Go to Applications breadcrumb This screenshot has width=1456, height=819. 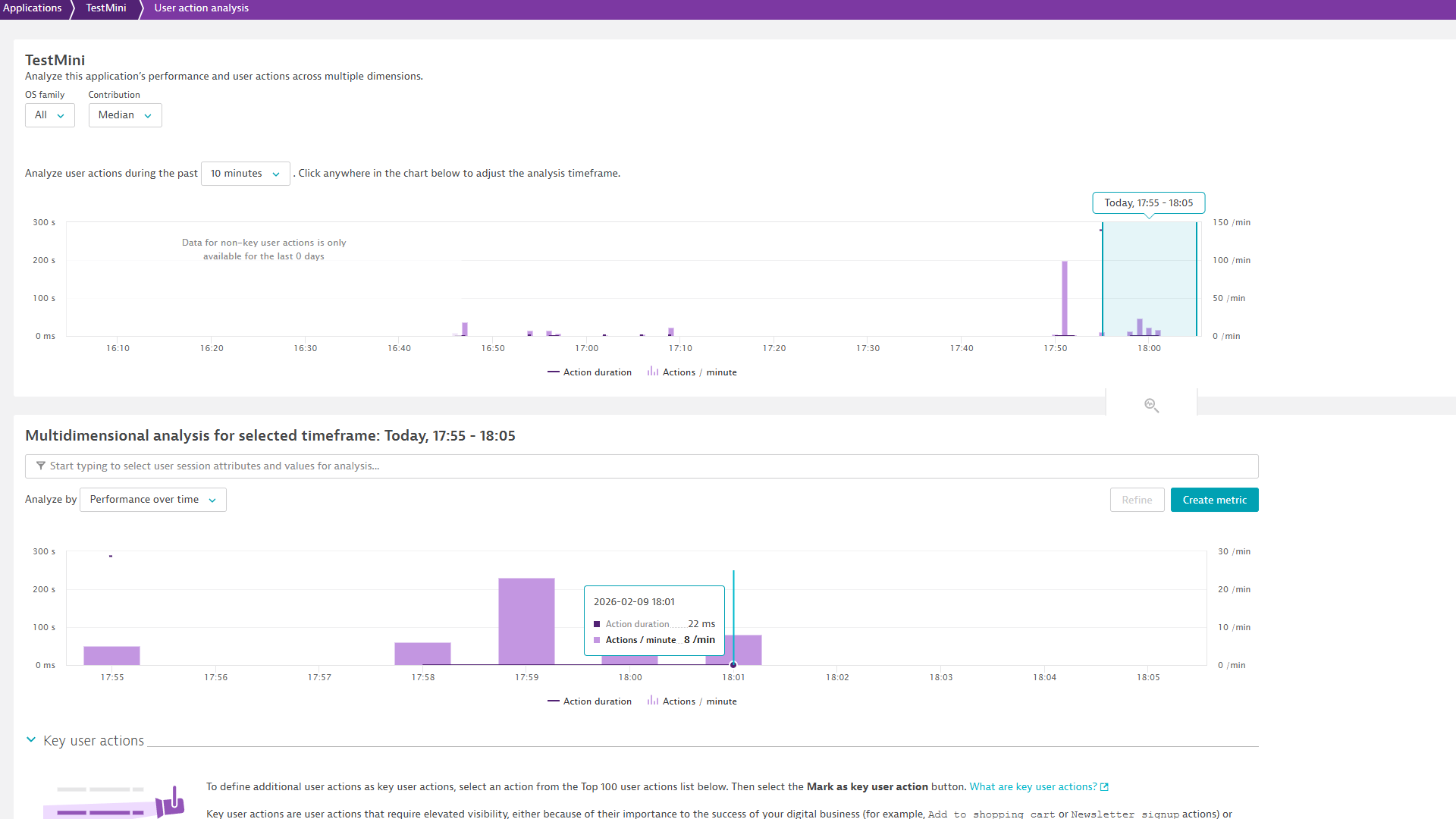33,8
